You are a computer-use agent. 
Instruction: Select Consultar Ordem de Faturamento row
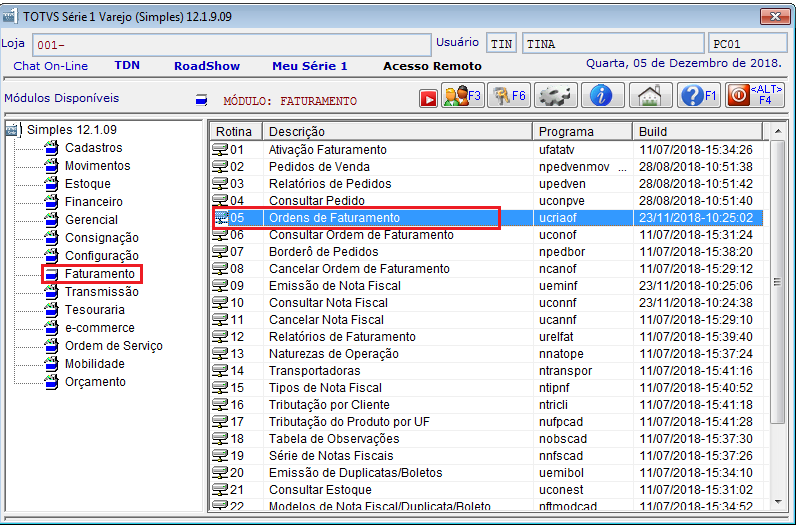pyautogui.click(x=487, y=235)
